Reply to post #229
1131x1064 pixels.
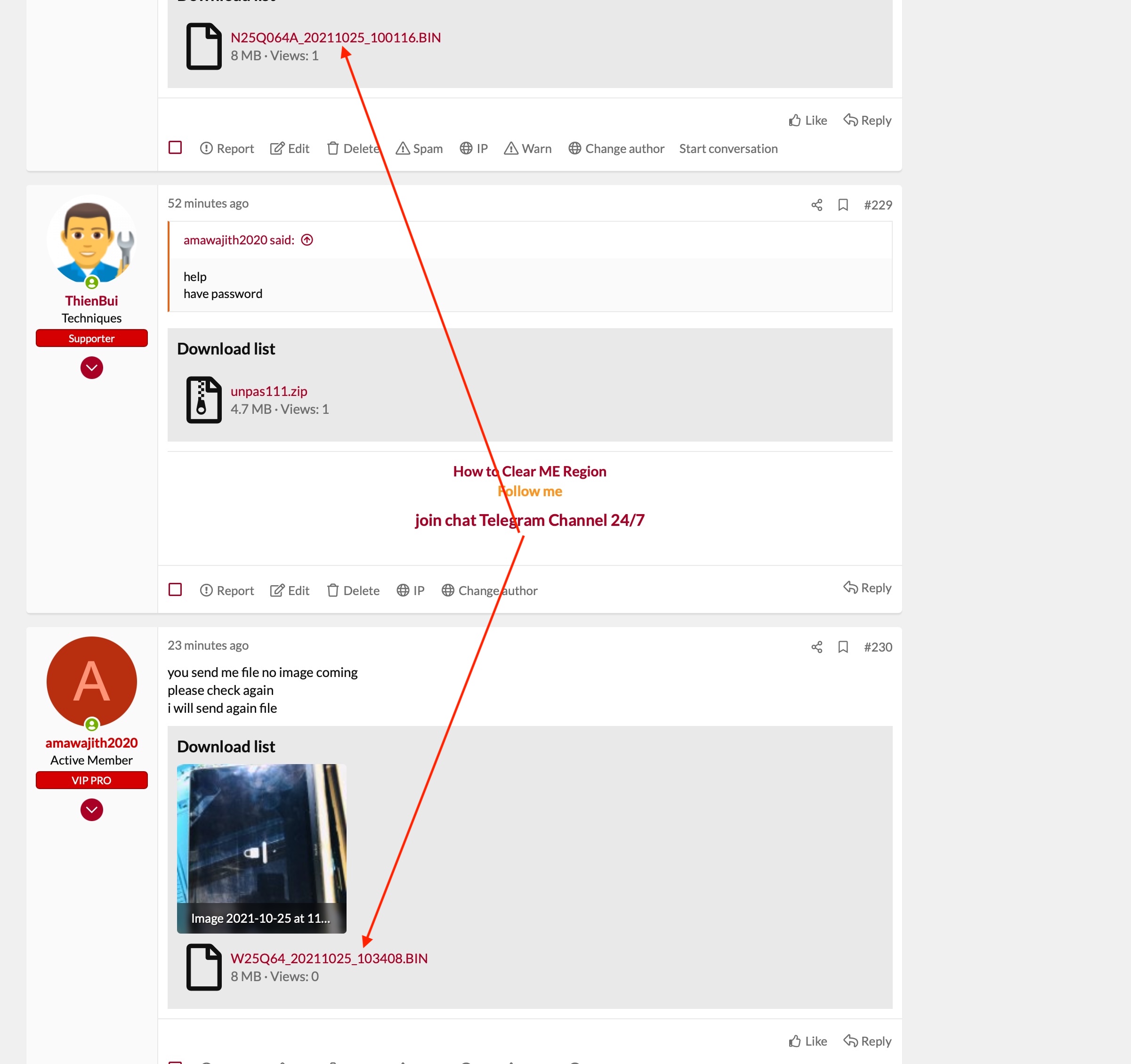pos(867,588)
